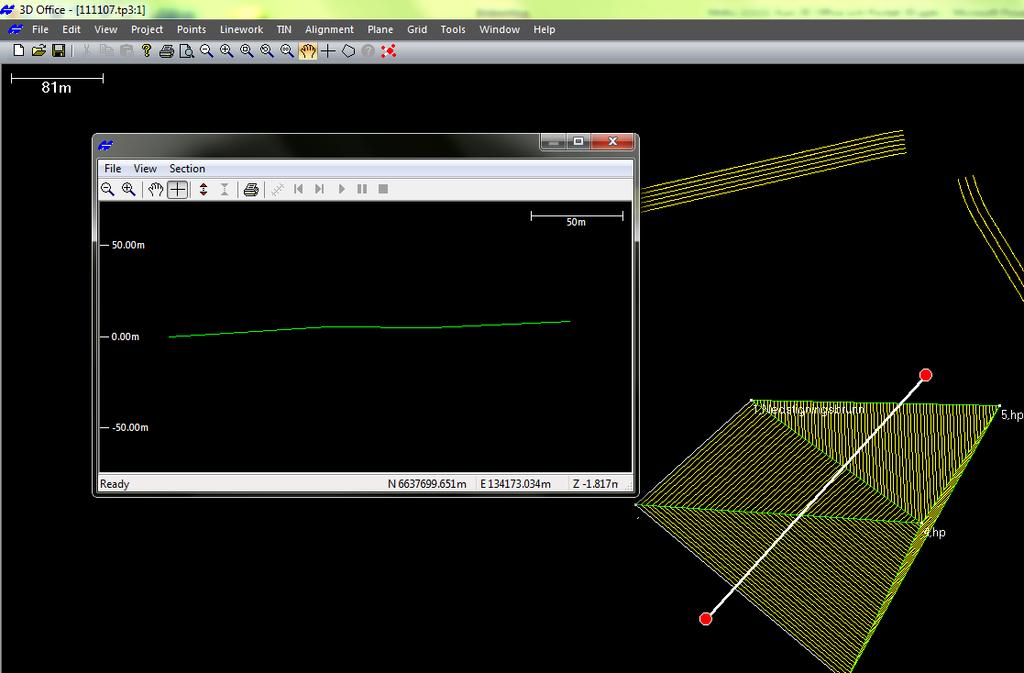Open the Alignment menu
The width and height of the screenshot is (1024, 673).
[329, 29]
